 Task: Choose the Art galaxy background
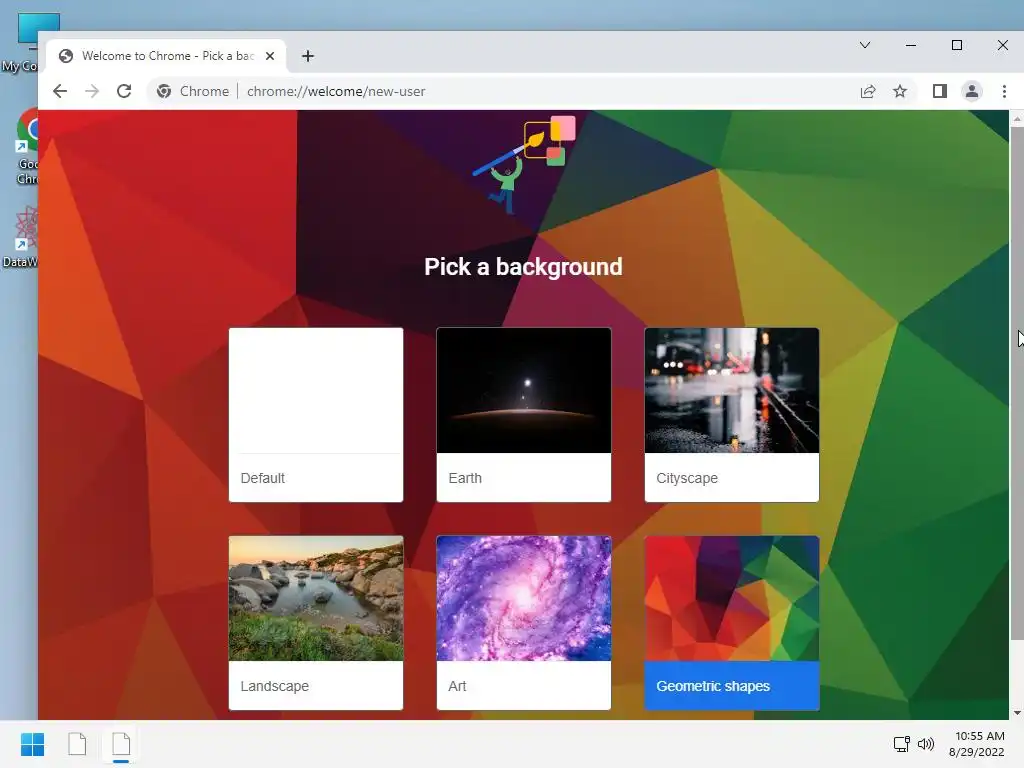[x=524, y=623]
